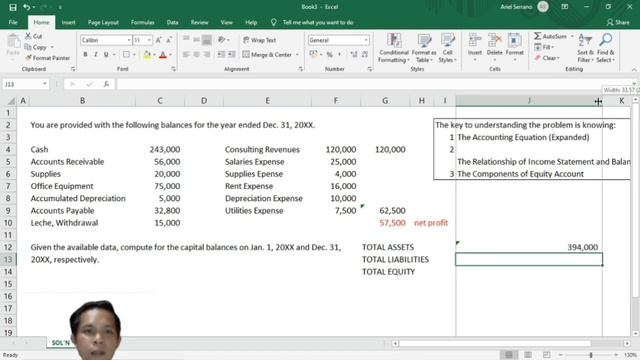The width and height of the screenshot is (640, 360).
Task: Open the General number format dropdown
Action: [366, 40]
